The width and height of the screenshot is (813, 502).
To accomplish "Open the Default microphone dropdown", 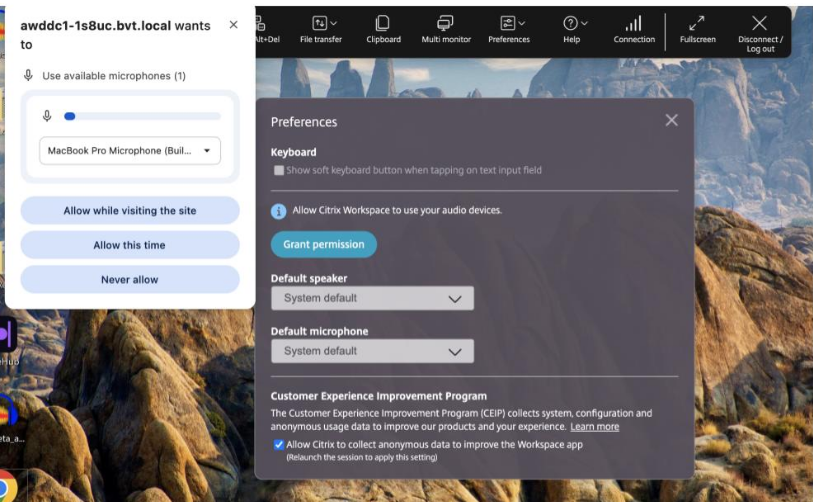I will [x=372, y=351].
